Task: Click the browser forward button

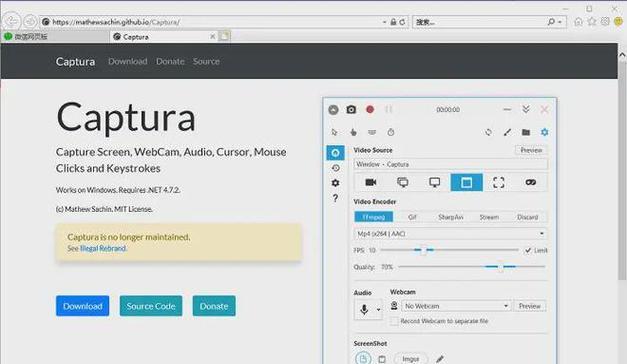Action: pos(30,21)
